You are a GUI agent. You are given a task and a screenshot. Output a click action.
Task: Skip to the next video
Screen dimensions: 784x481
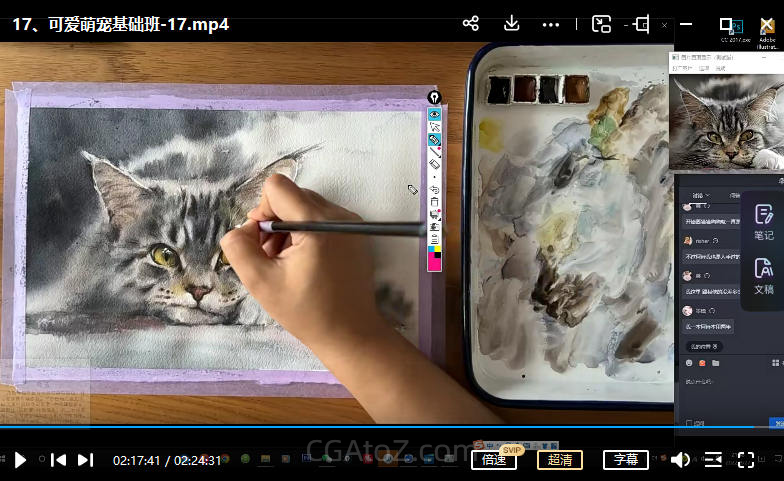click(86, 460)
